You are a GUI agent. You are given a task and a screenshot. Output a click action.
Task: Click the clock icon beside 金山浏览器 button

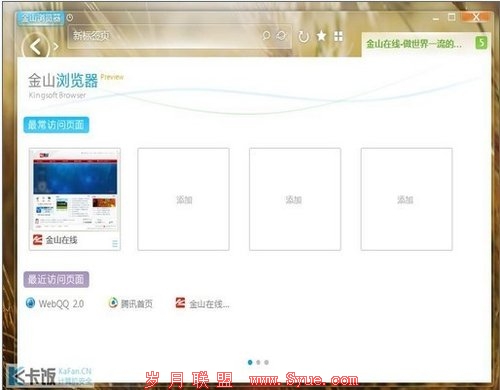coord(70,18)
